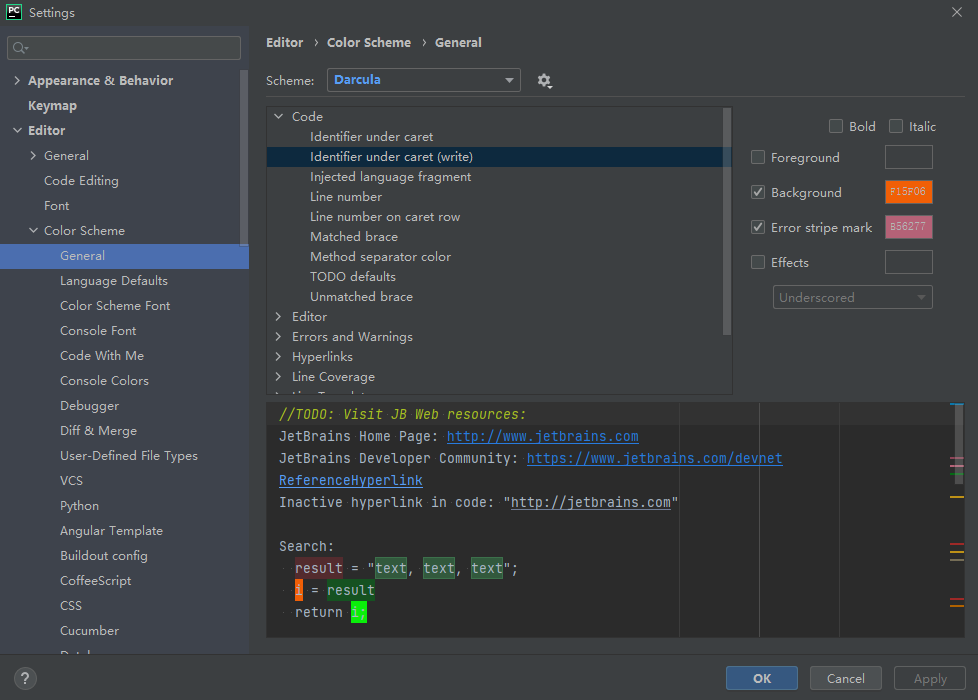Open VCS color settings
978x700 pixels.
click(71, 480)
